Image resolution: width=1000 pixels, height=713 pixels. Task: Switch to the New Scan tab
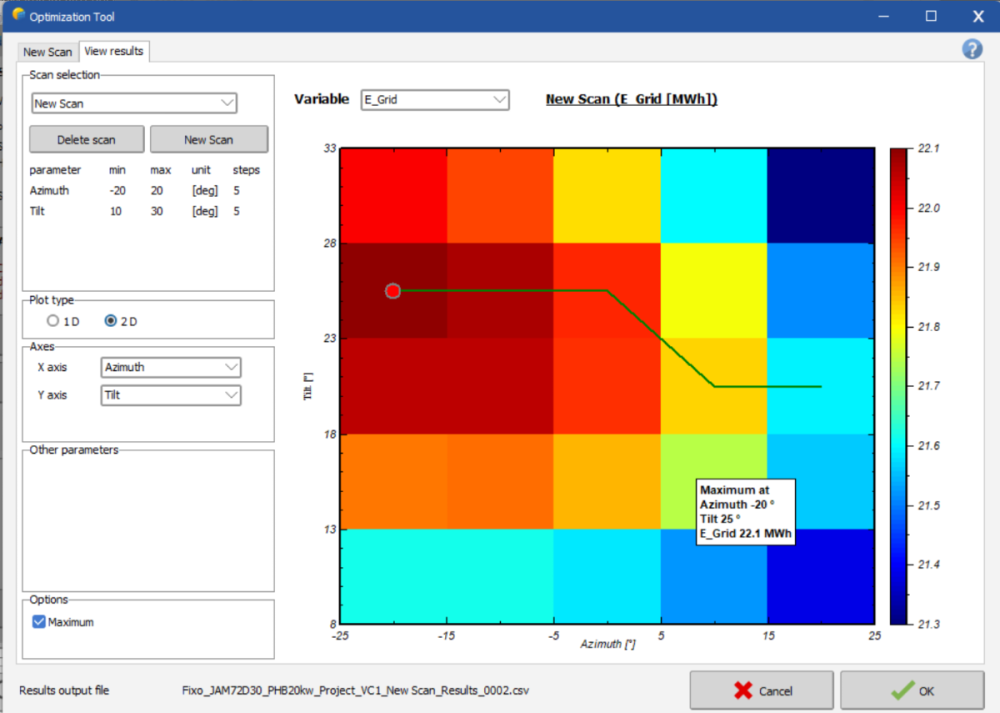pos(48,52)
